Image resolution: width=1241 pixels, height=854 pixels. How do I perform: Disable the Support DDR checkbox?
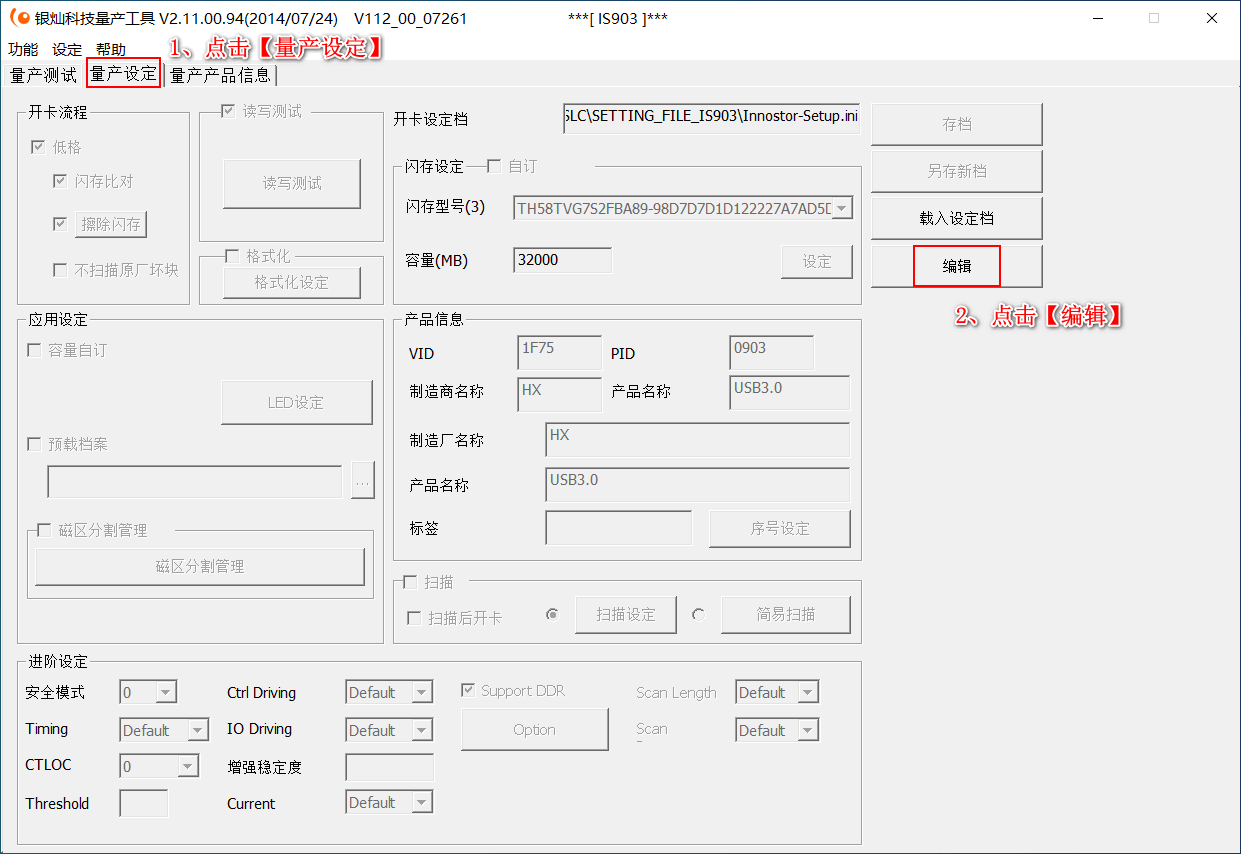coord(468,690)
